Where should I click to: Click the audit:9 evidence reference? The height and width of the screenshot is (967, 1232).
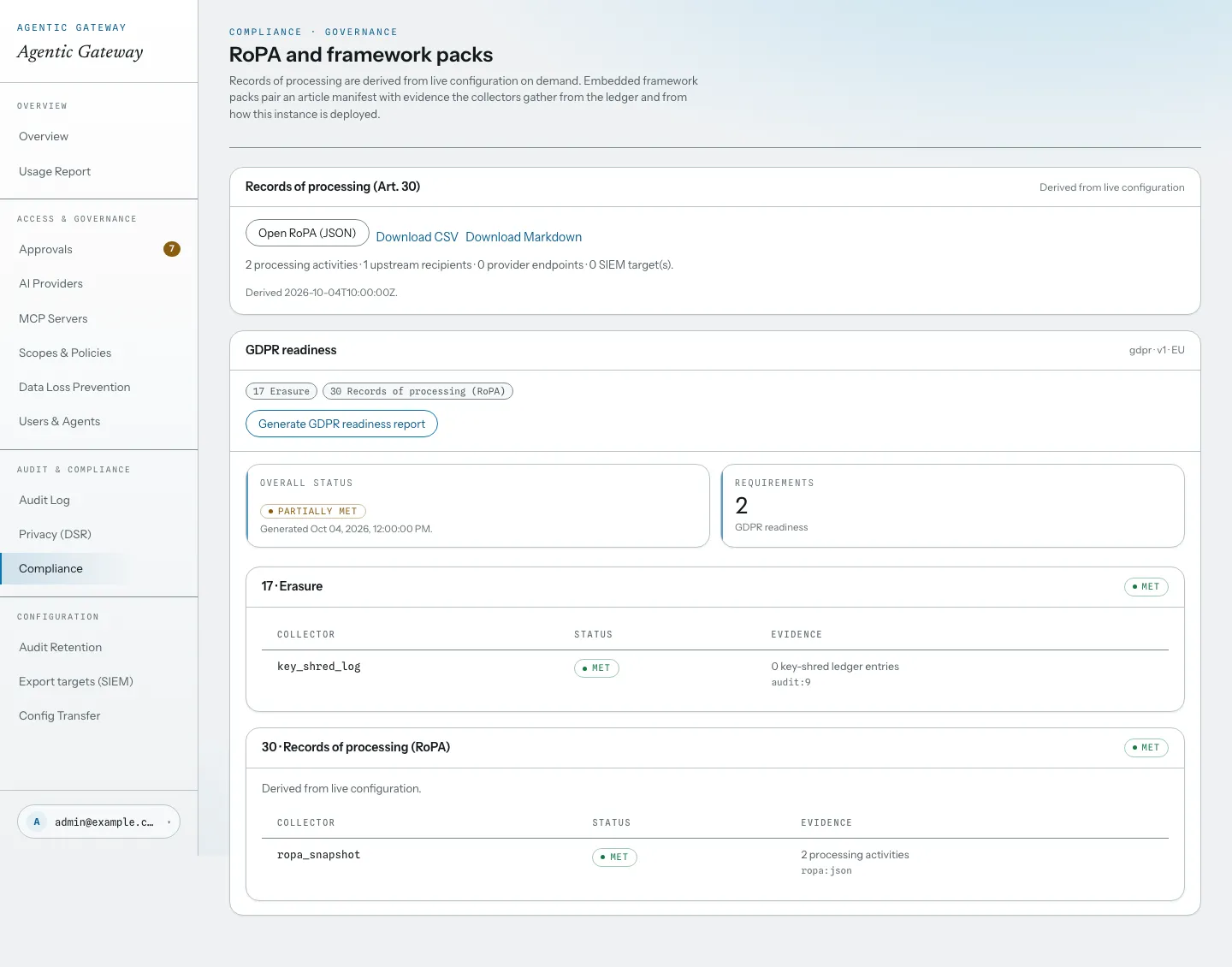791,682
